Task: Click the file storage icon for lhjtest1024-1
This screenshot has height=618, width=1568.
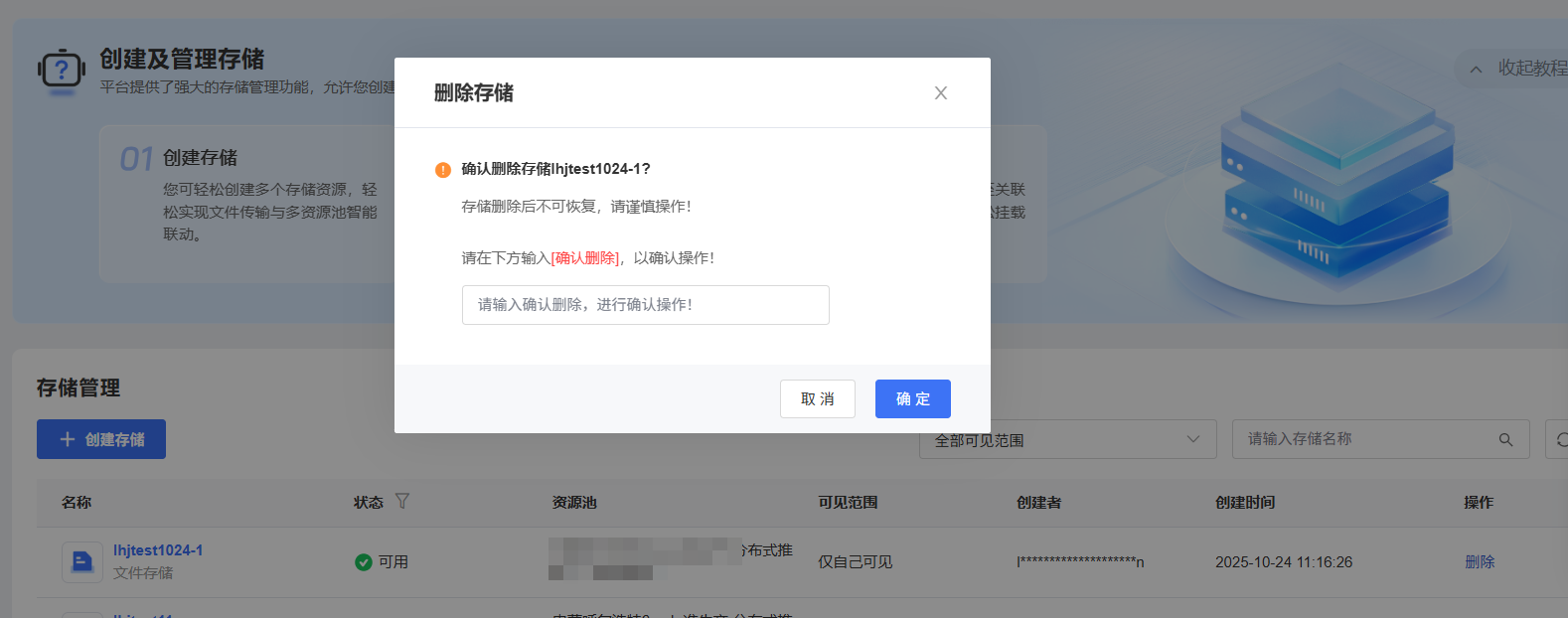Action: coord(82,562)
